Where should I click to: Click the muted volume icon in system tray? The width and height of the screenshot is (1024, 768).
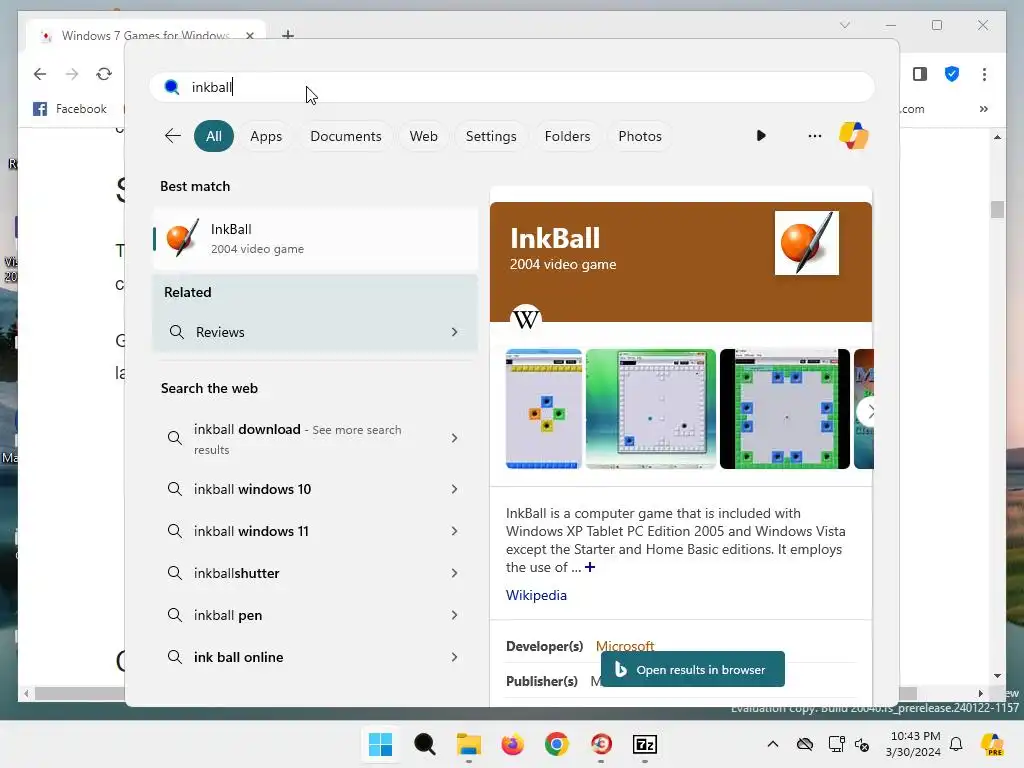click(862, 744)
